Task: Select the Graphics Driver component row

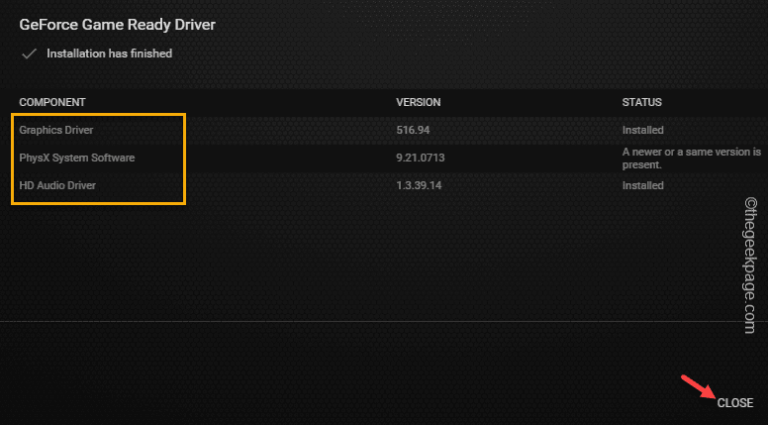Action: (56, 130)
